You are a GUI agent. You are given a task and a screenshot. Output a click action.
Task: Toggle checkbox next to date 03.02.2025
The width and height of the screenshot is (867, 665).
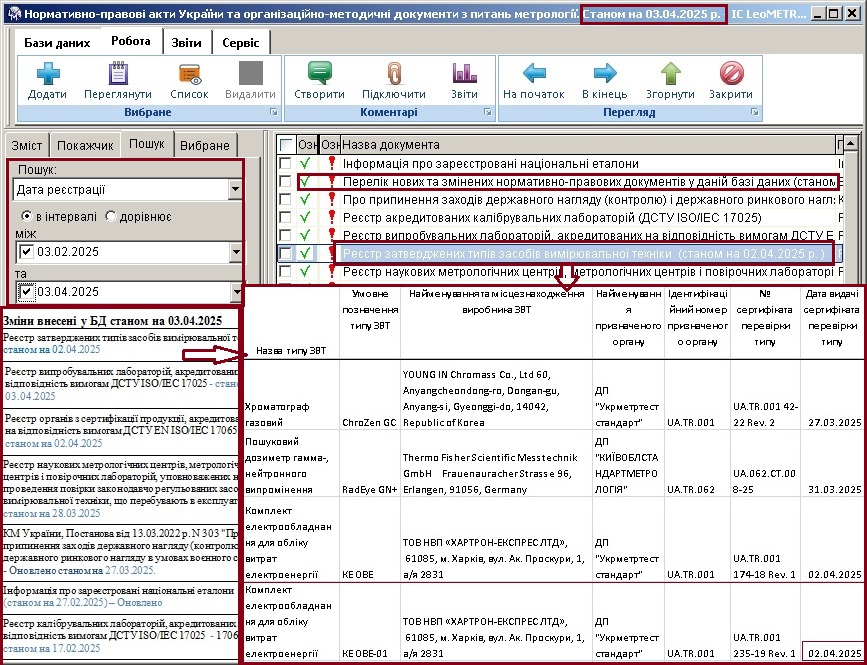(x=26, y=251)
